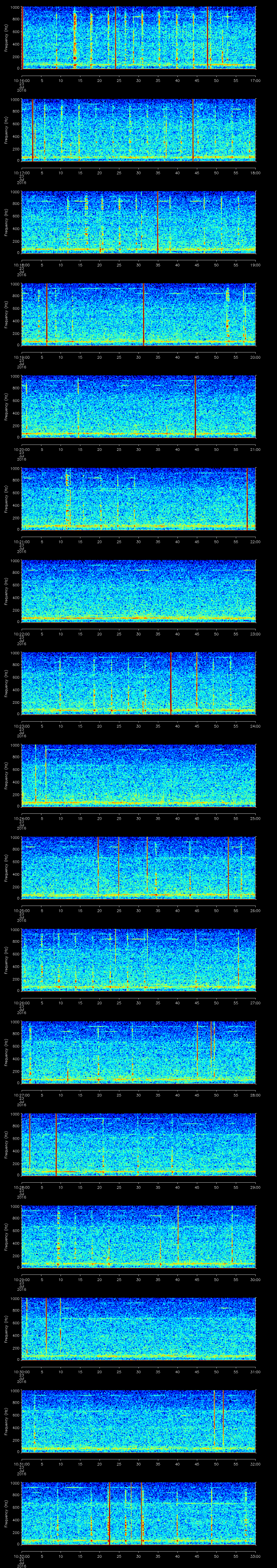Click the 10:21:00 start time label
Viewport: 277px width, 1568px height.
pos(21,542)
